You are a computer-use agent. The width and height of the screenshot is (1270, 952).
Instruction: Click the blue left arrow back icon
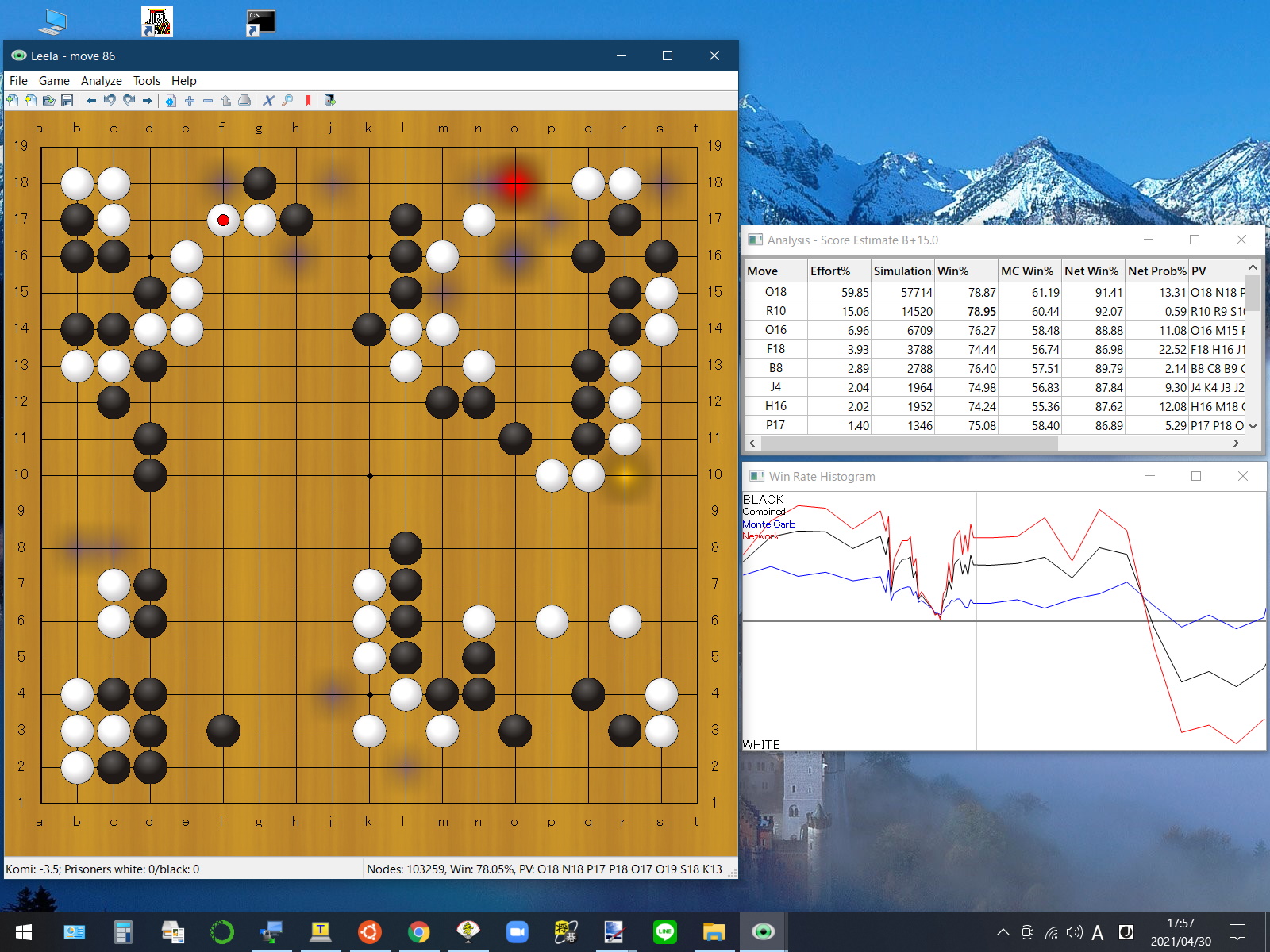pos(91,101)
